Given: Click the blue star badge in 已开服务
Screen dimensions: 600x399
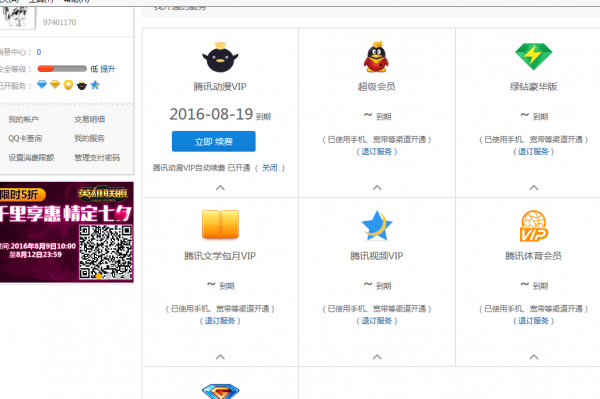Looking at the screenshot, I should [95, 85].
